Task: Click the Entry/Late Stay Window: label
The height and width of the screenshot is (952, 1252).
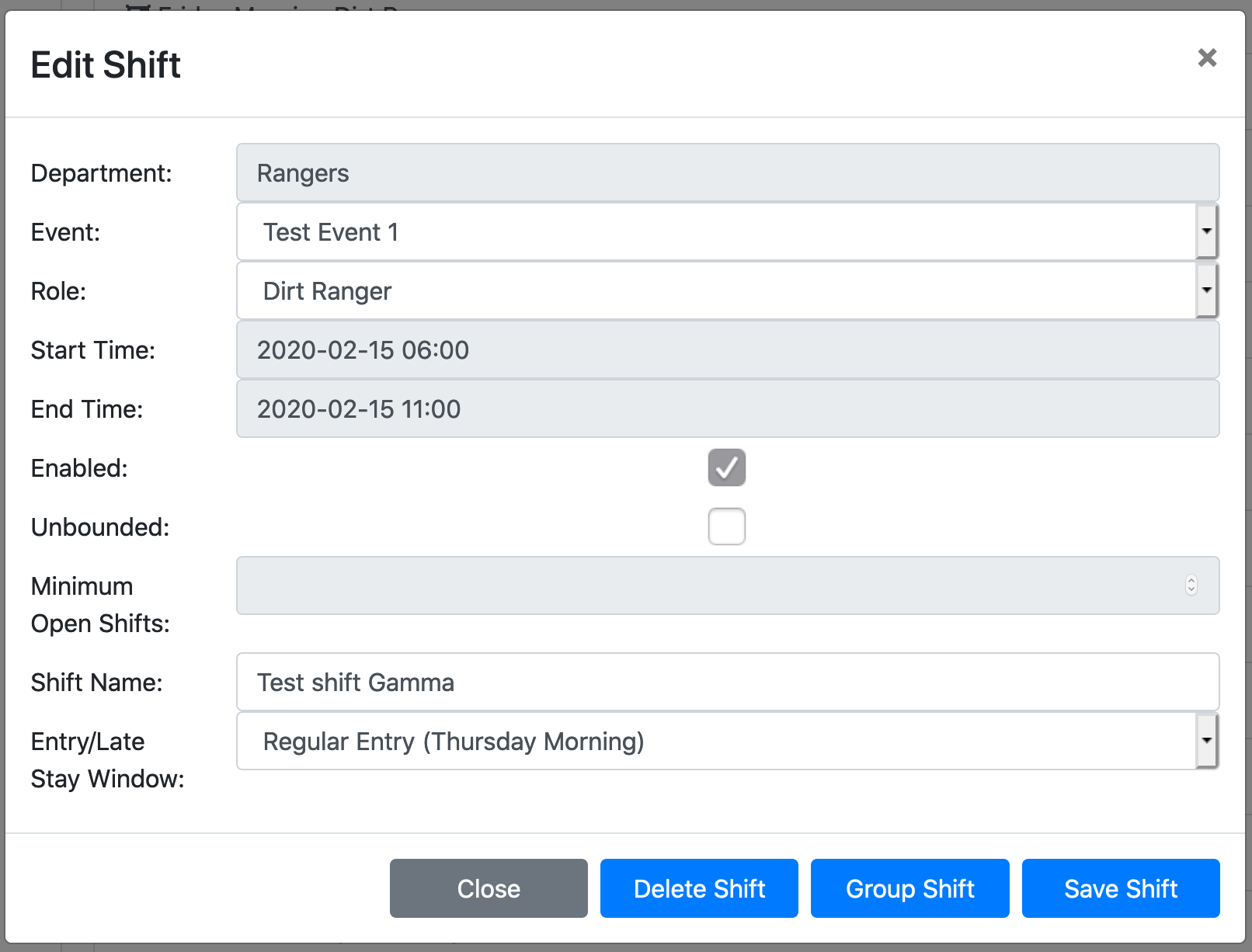Action: [107, 759]
